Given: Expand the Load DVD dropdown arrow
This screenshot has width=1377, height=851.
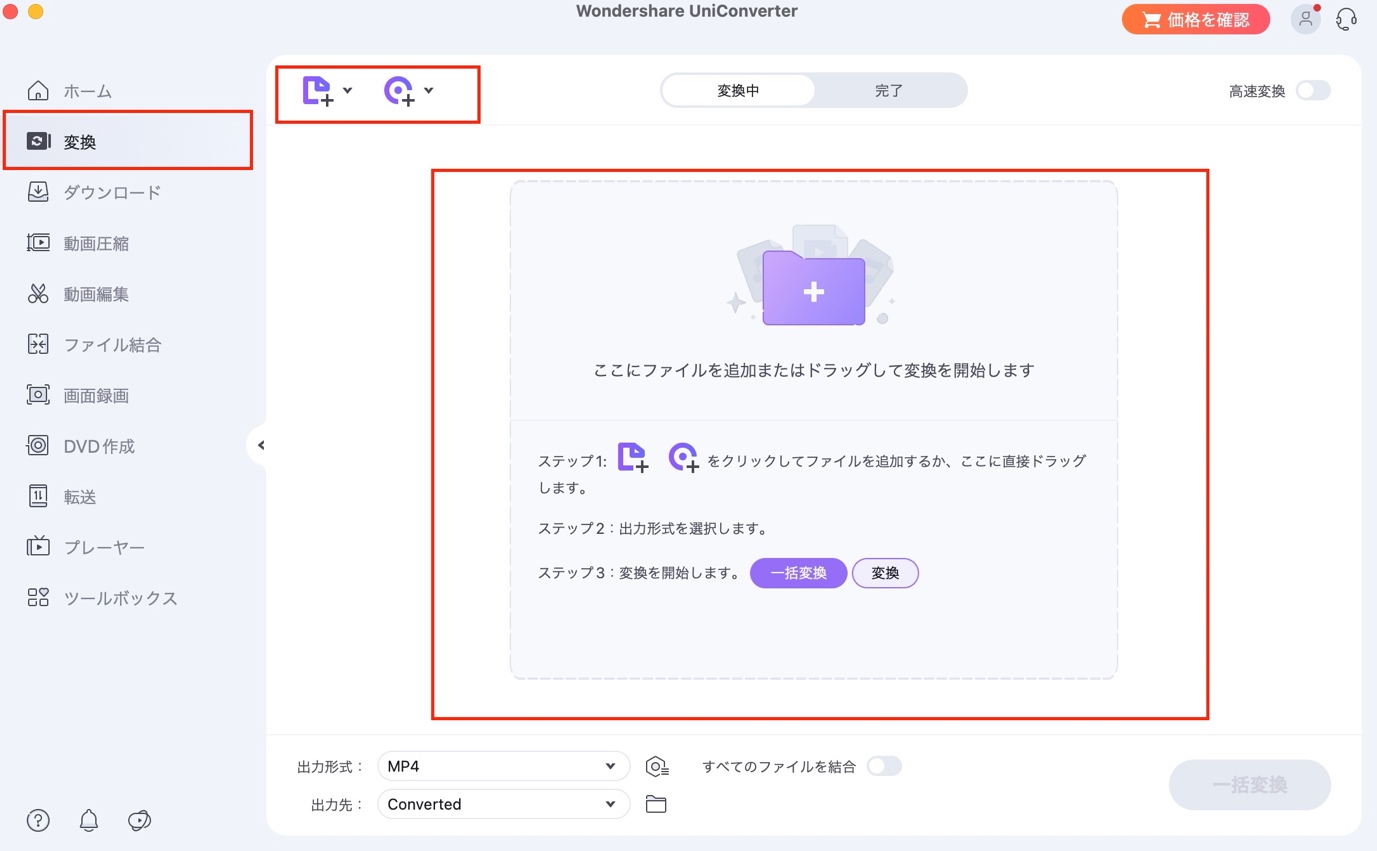Looking at the screenshot, I should tap(428, 90).
